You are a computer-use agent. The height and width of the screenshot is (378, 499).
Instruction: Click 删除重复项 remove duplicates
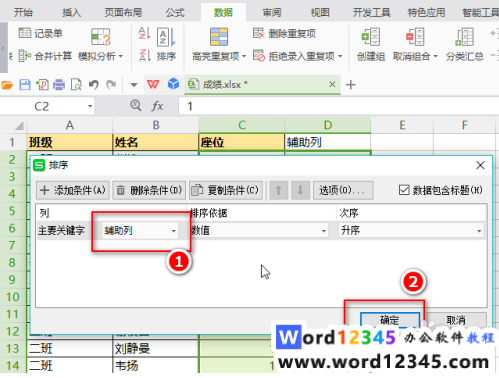[x=284, y=33]
